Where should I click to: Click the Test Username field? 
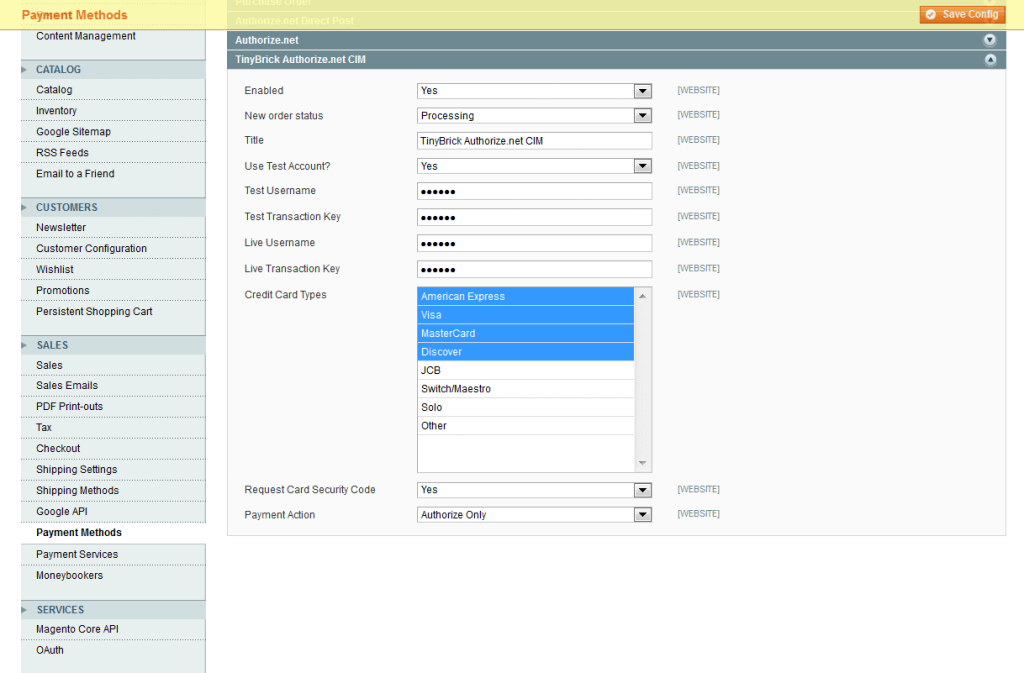point(533,191)
